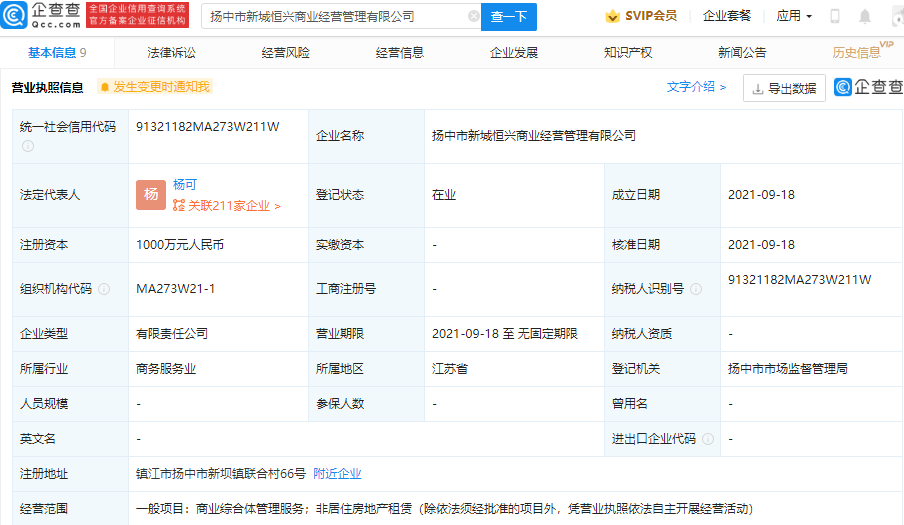Click info icon next to 进出口企业代码
This screenshot has height=525, width=904.
coord(708,439)
